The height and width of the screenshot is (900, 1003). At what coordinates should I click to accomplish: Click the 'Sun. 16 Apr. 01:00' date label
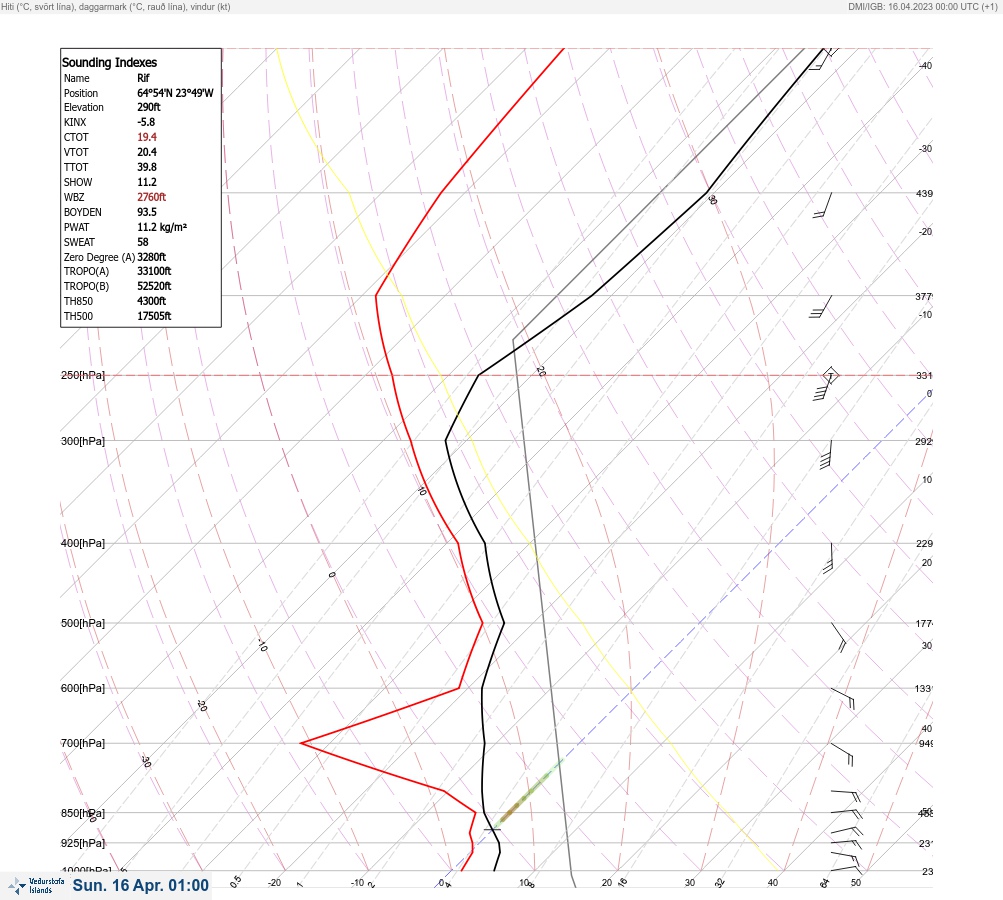141,885
